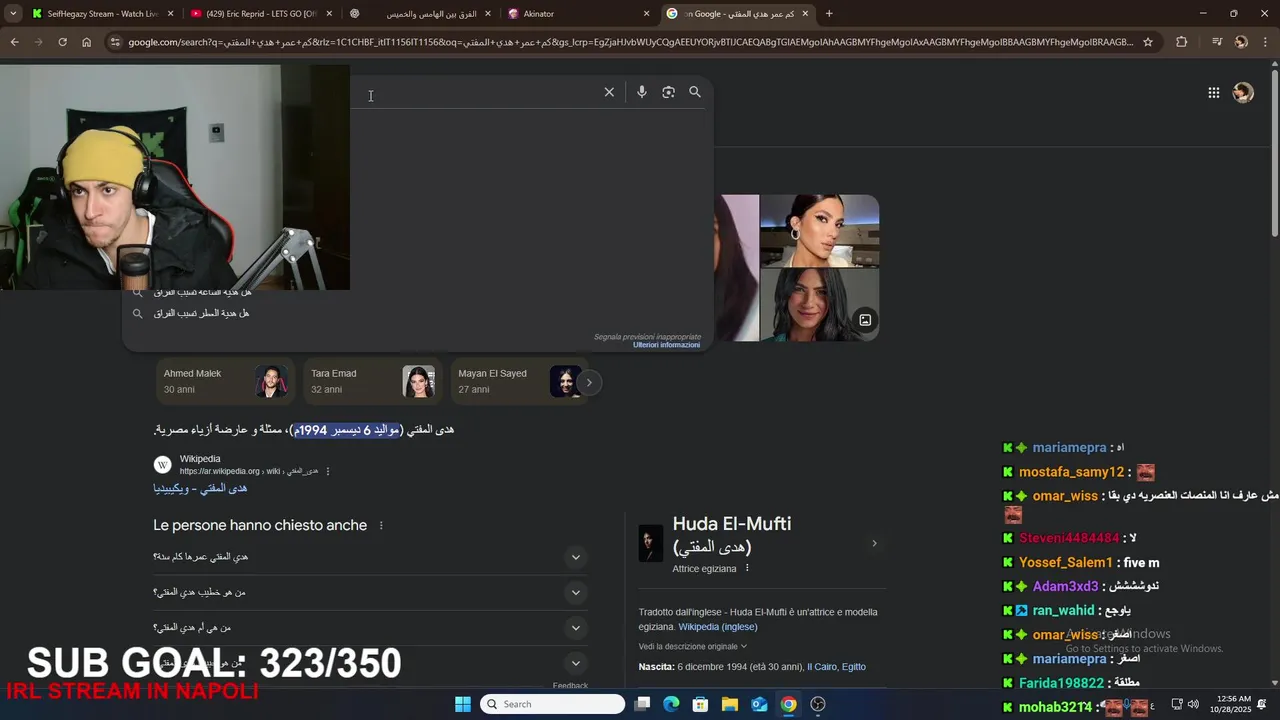
Task: Open Google account profile picture
Action: [x=1243, y=93]
